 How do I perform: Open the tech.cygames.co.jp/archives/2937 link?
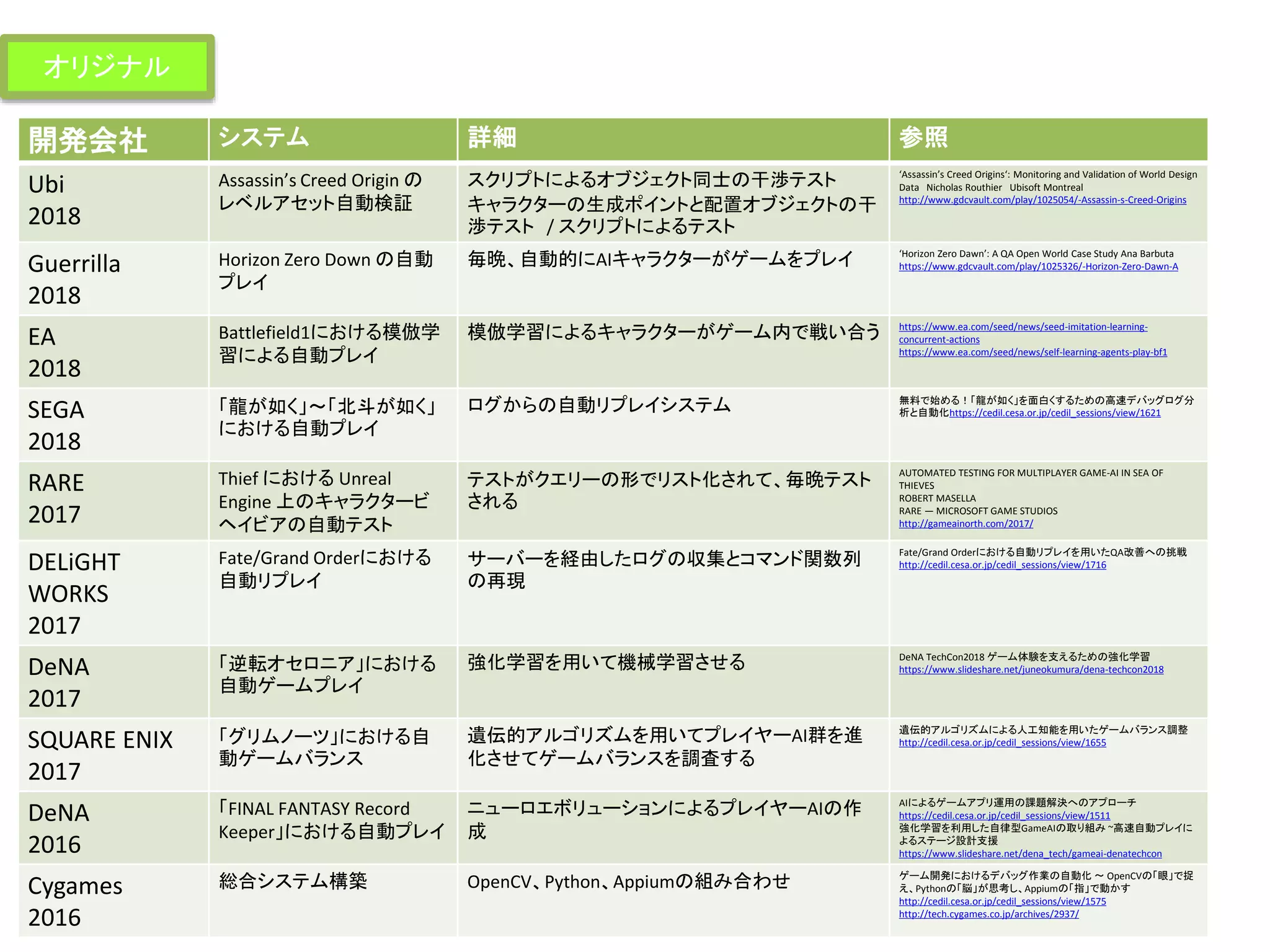click(x=989, y=914)
